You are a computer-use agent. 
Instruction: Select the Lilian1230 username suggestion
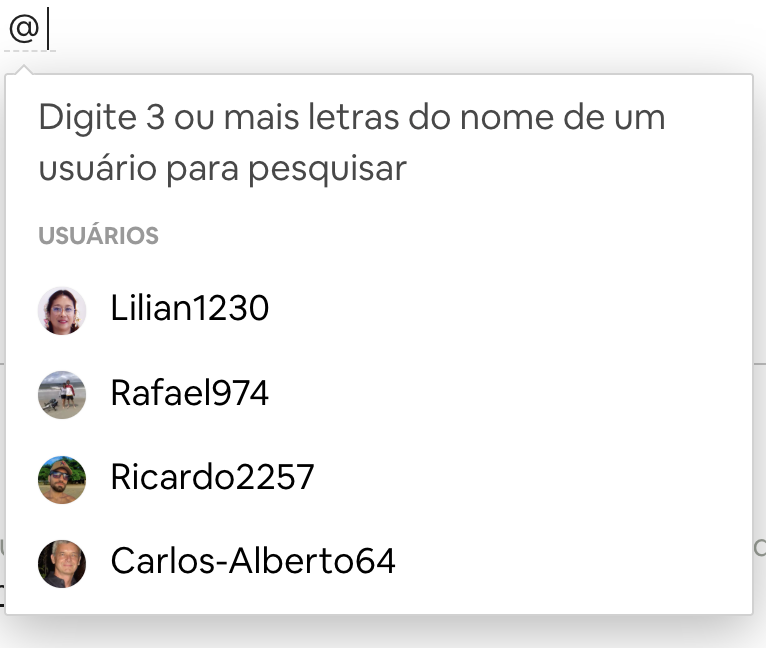(x=189, y=309)
